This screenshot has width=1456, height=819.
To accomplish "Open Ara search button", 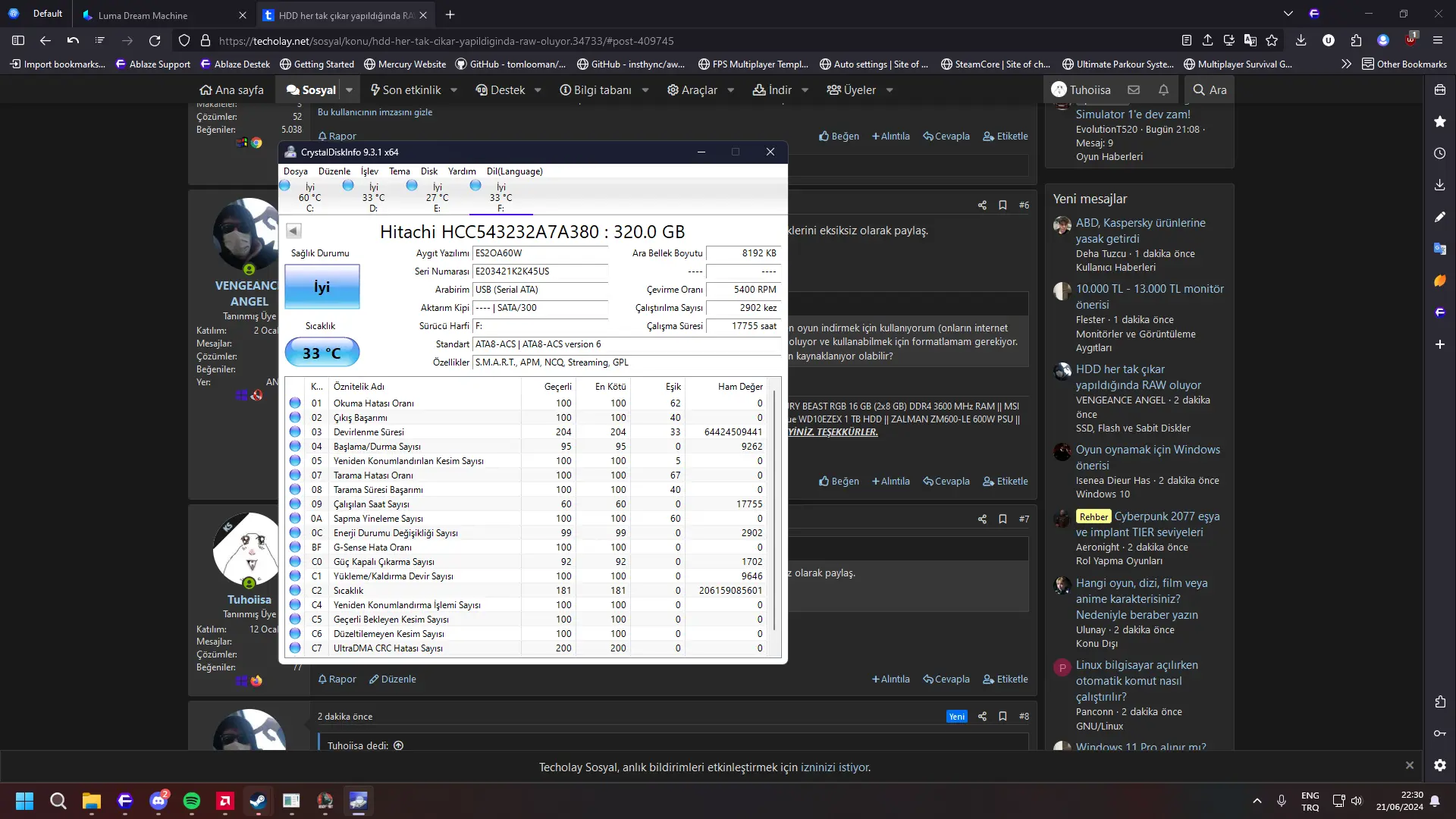I will pyautogui.click(x=1210, y=89).
